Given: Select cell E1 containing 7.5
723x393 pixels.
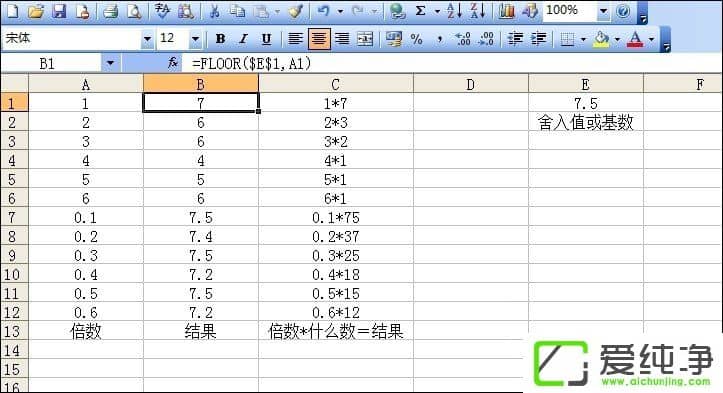Looking at the screenshot, I should click(586, 103).
